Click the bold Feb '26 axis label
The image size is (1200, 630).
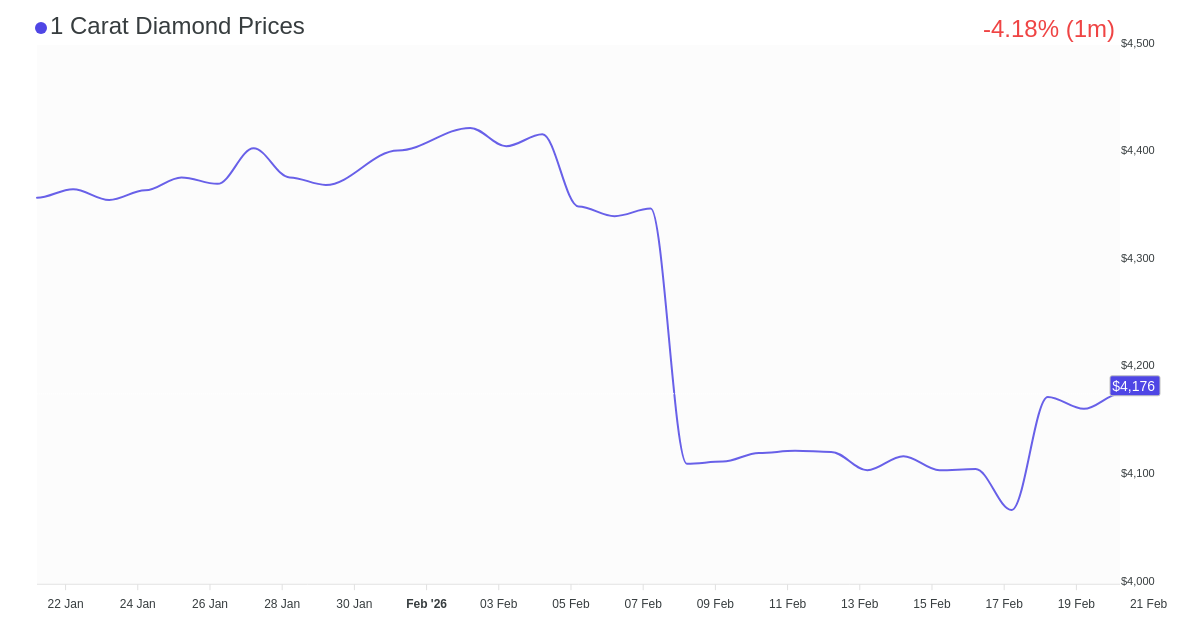pos(426,604)
